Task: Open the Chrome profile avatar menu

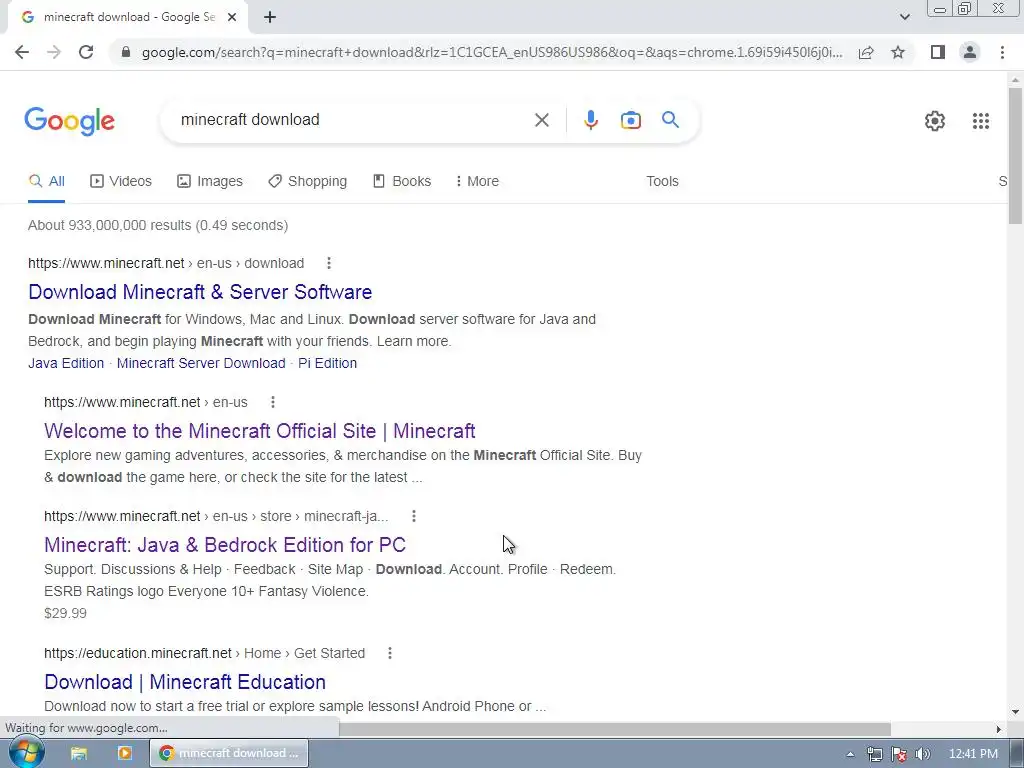Action: pyautogui.click(x=970, y=52)
